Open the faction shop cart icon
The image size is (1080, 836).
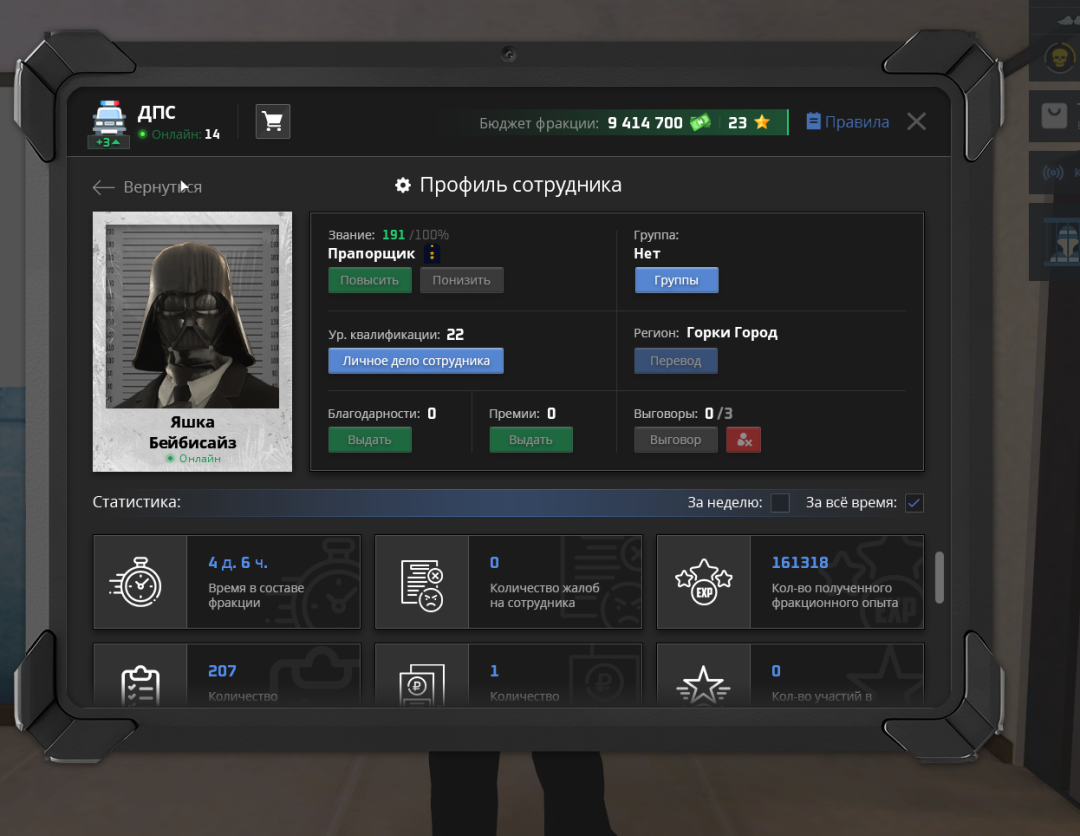pyautogui.click(x=273, y=122)
